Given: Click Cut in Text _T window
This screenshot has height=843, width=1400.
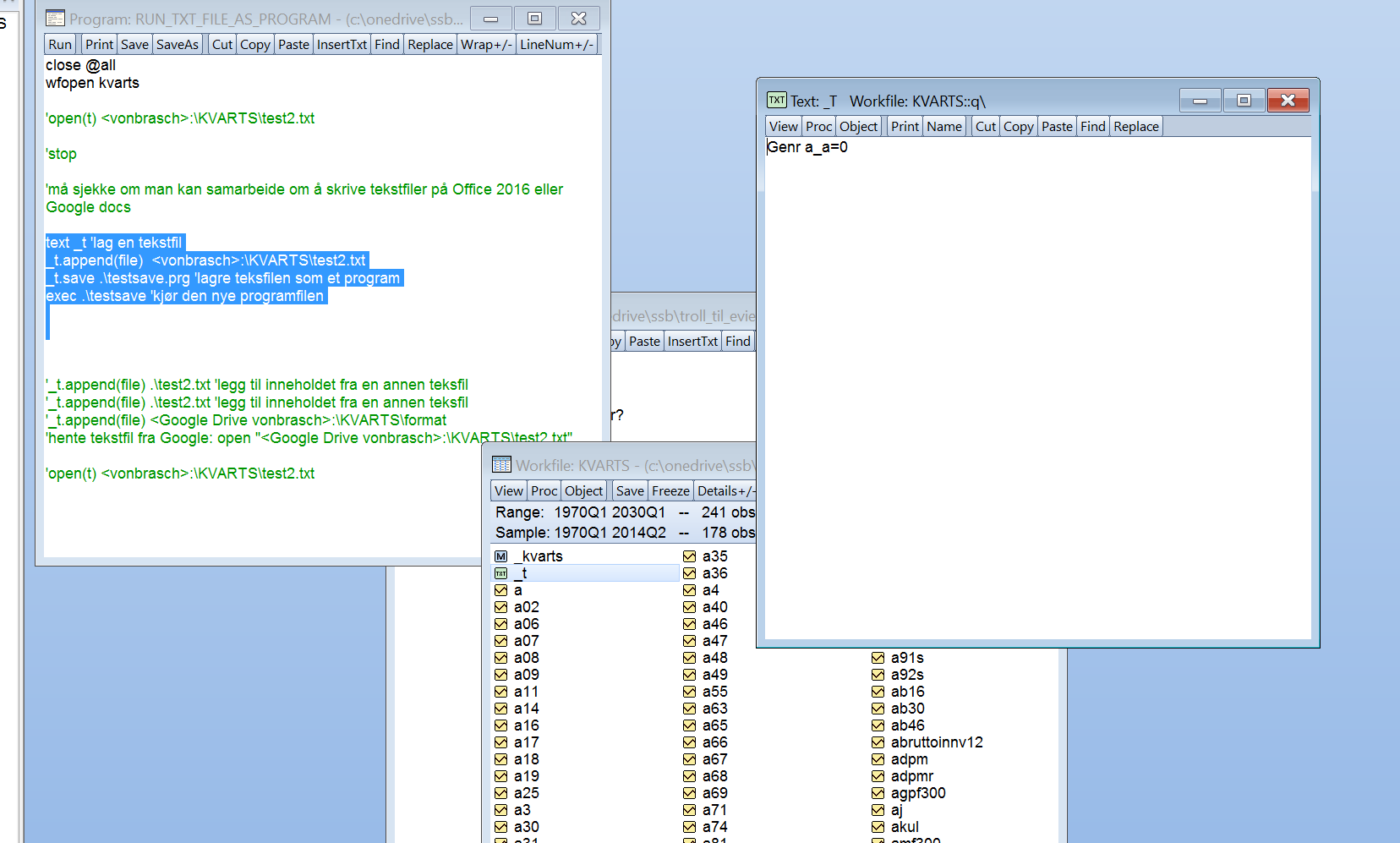Looking at the screenshot, I should pyautogui.click(x=986, y=126).
